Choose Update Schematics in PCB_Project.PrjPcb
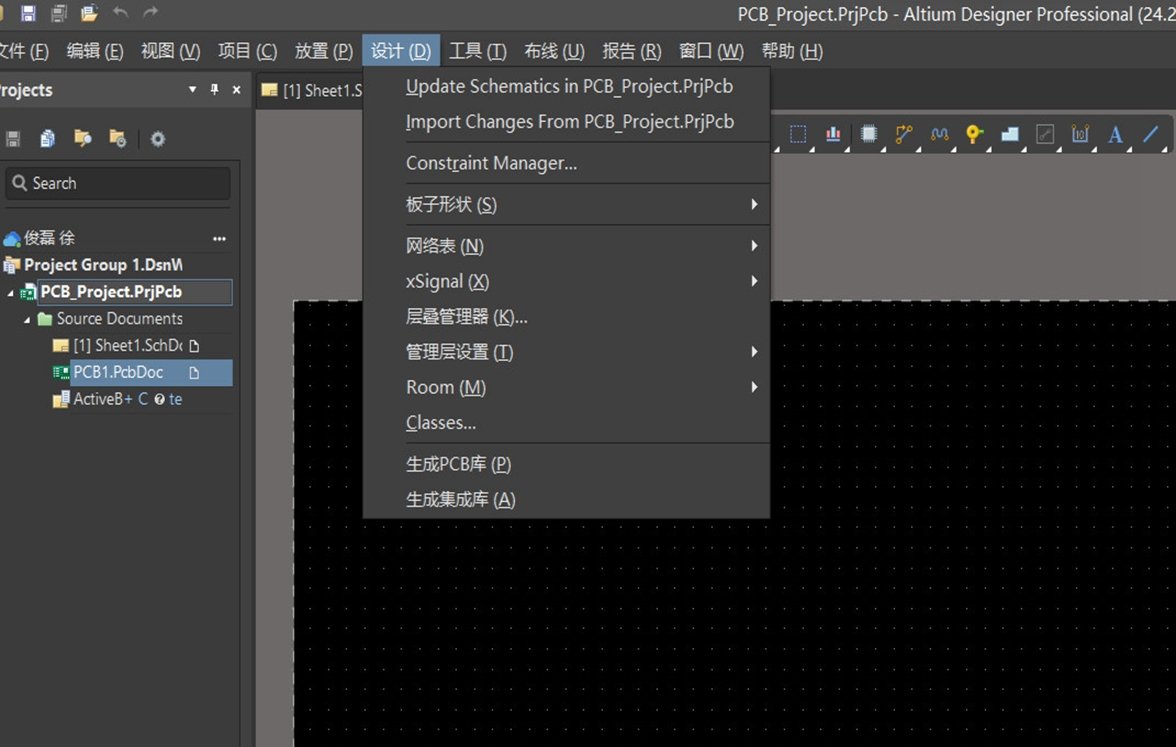 [x=567, y=86]
